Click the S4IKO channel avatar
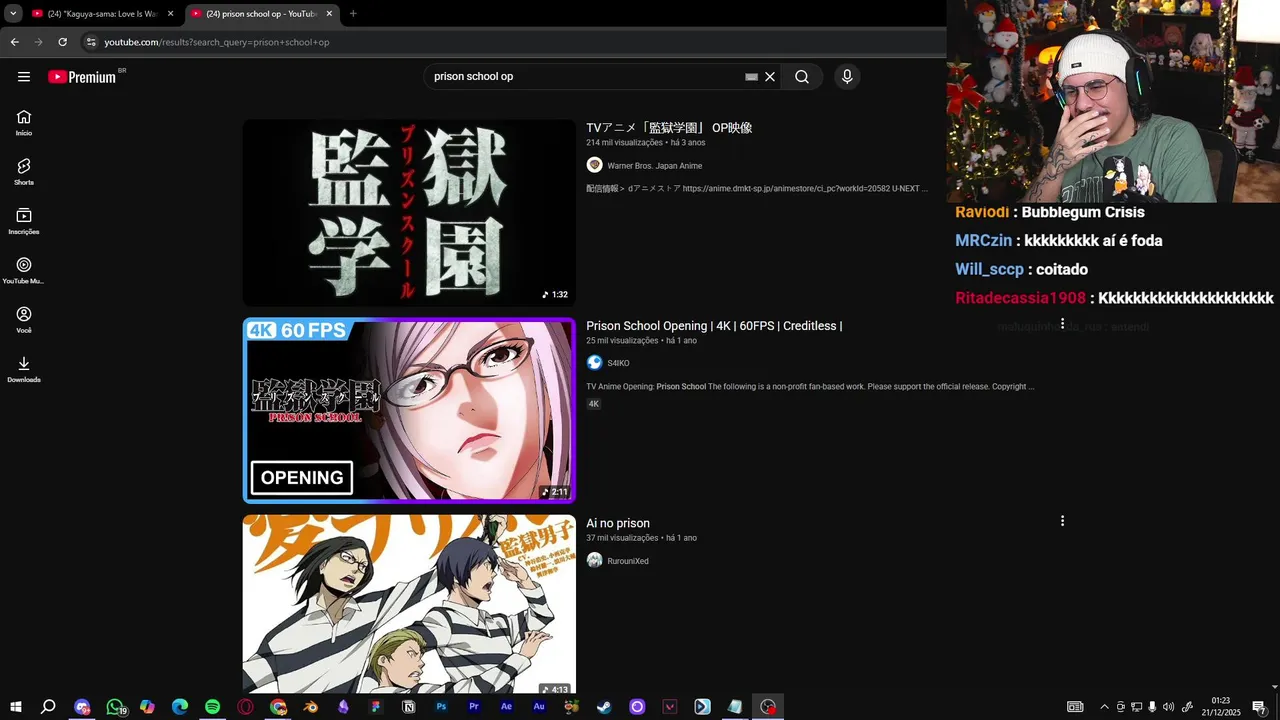The height and width of the screenshot is (720, 1280). pos(595,363)
